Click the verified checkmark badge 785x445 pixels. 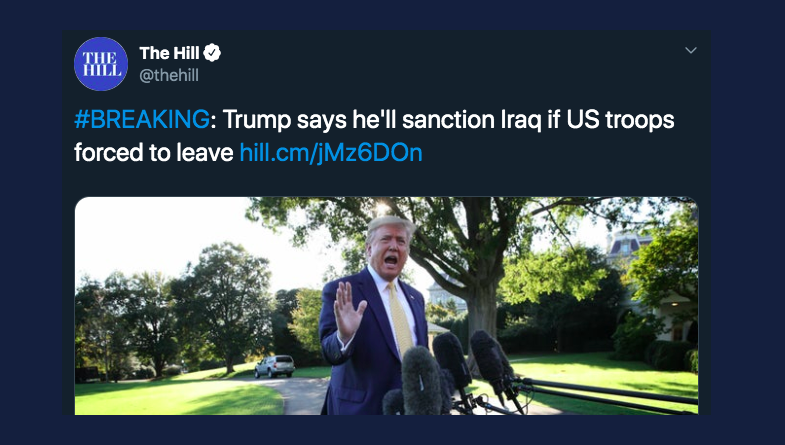pos(212,53)
